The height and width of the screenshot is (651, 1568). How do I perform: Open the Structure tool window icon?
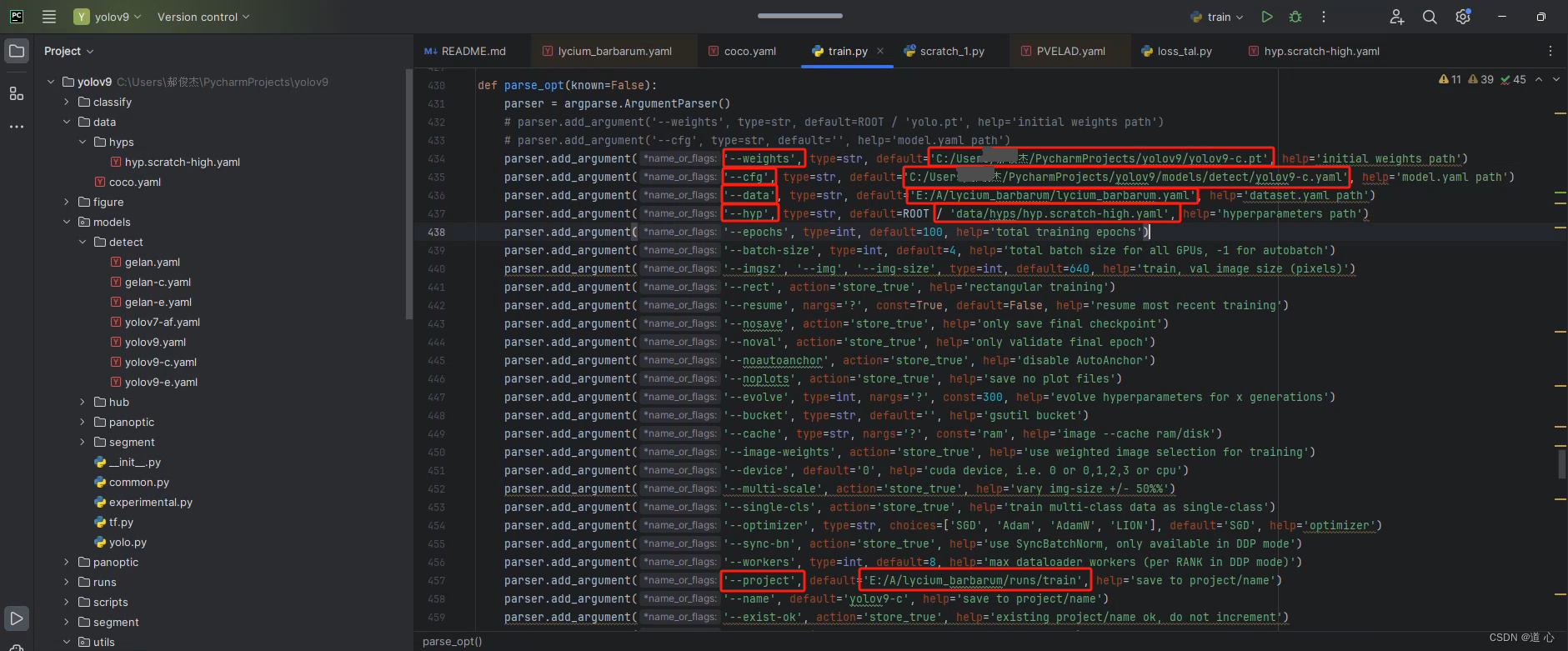point(17,93)
